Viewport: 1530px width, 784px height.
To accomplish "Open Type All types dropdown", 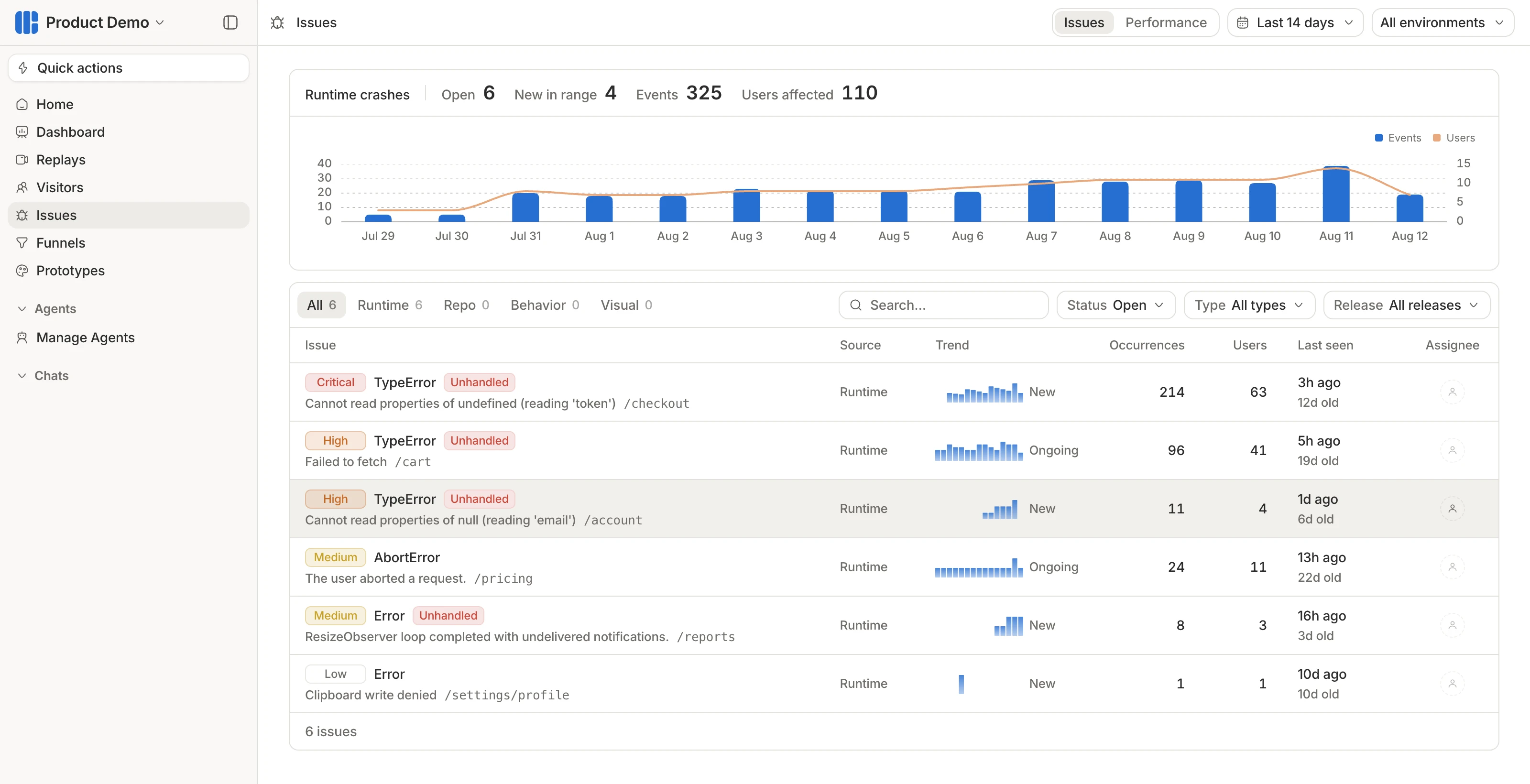I will click(1249, 305).
